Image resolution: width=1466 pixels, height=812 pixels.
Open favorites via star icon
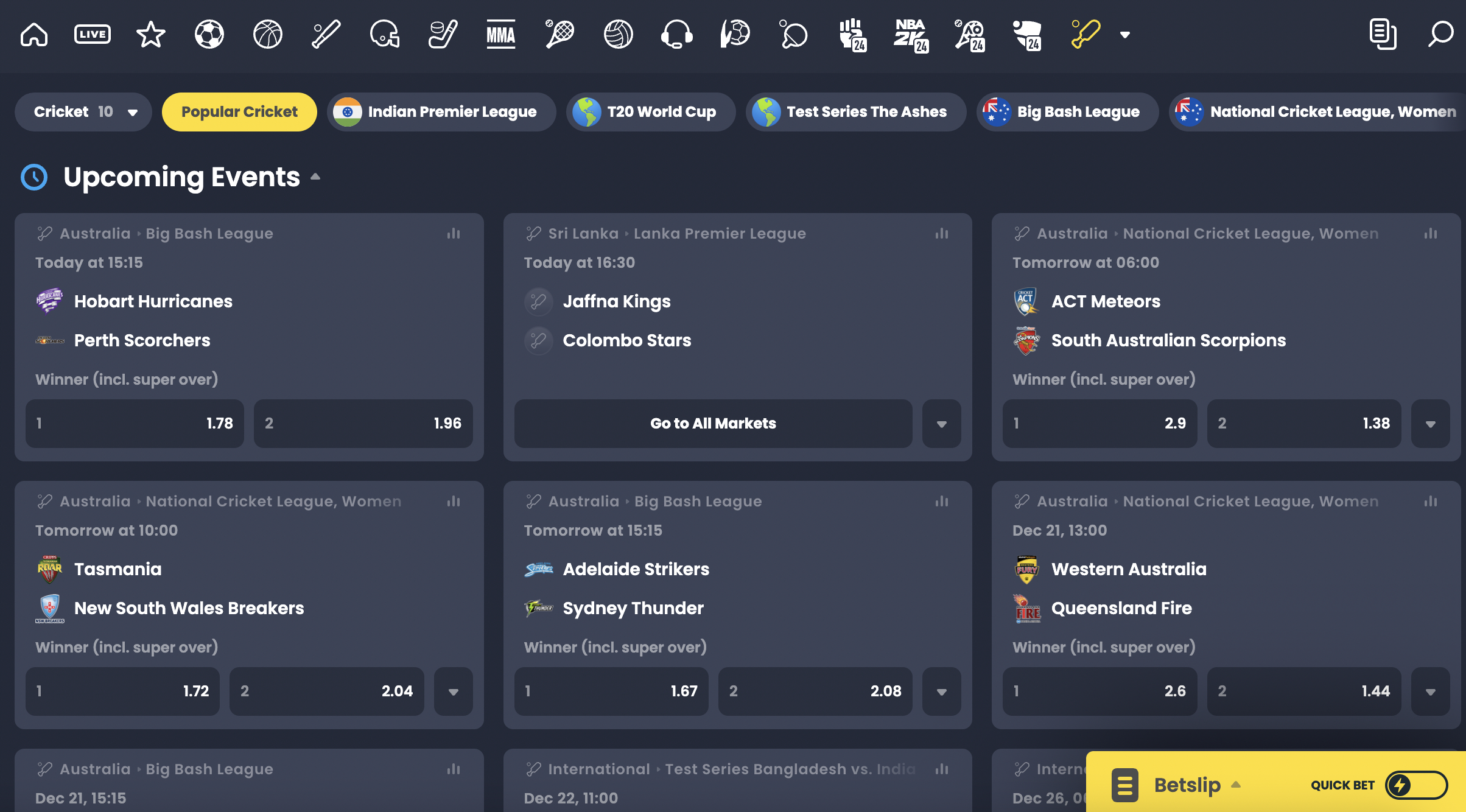click(150, 34)
